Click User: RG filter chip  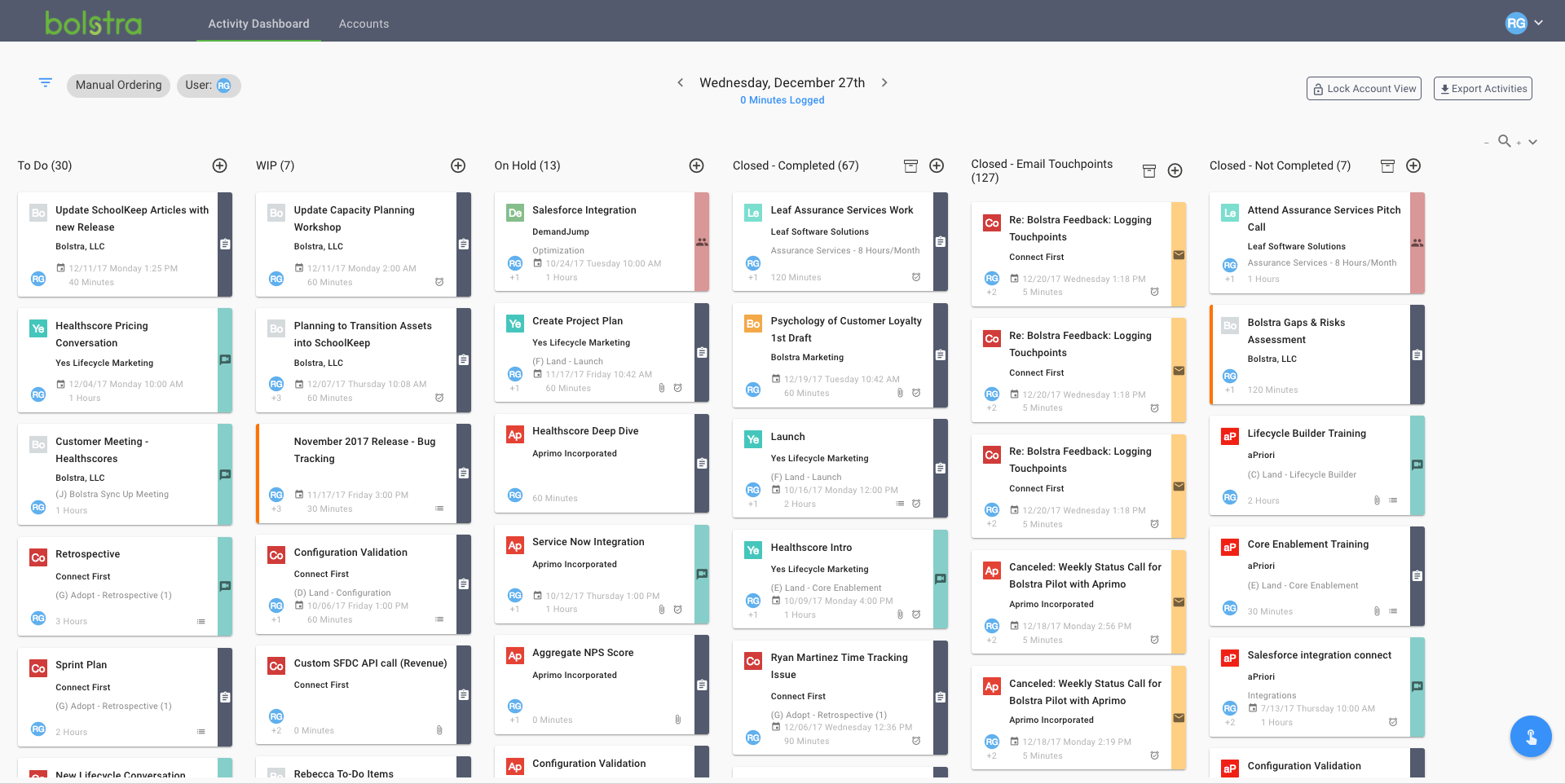[x=209, y=85]
